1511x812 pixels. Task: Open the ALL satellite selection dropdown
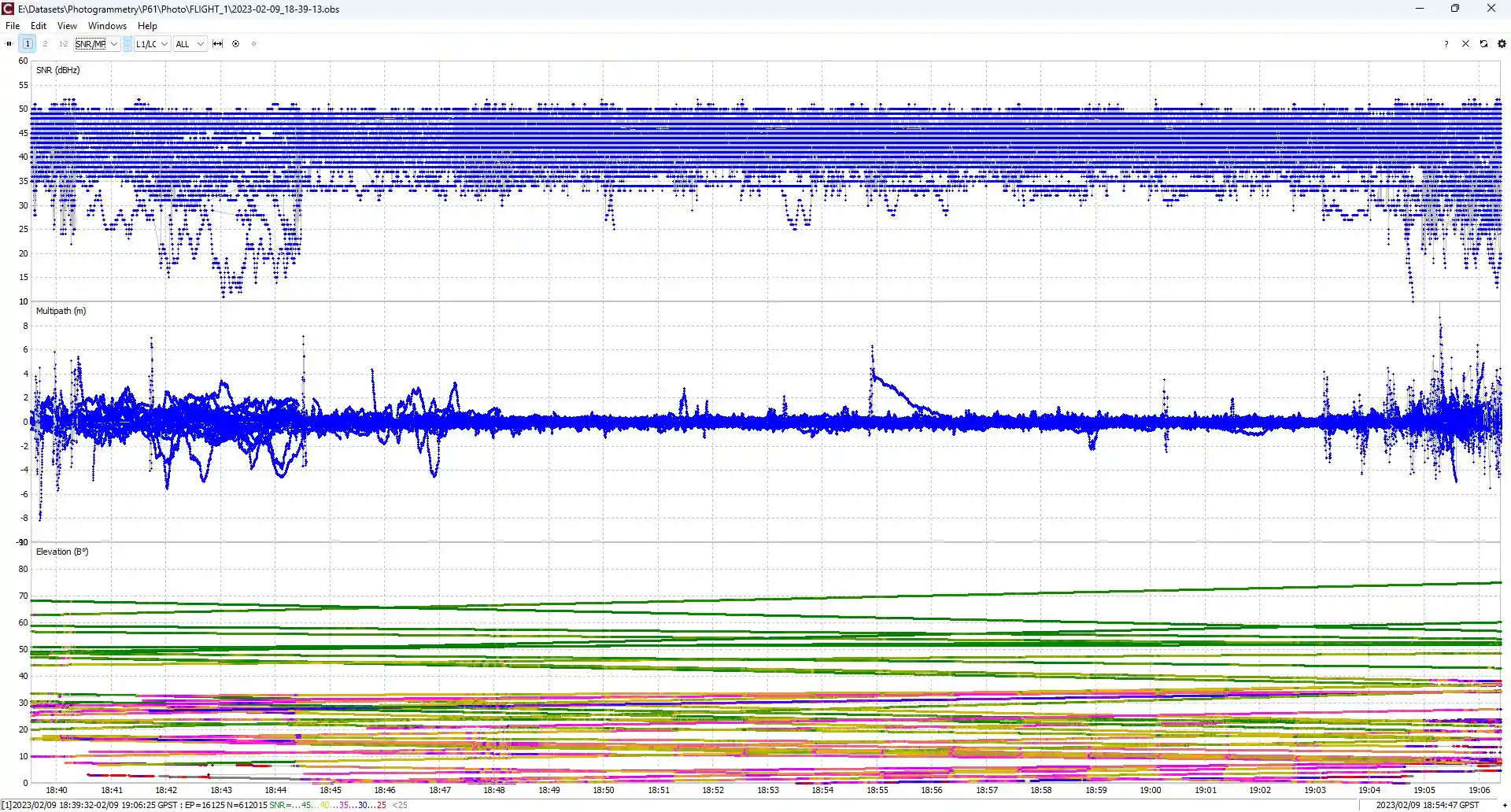click(x=190, y=44)
